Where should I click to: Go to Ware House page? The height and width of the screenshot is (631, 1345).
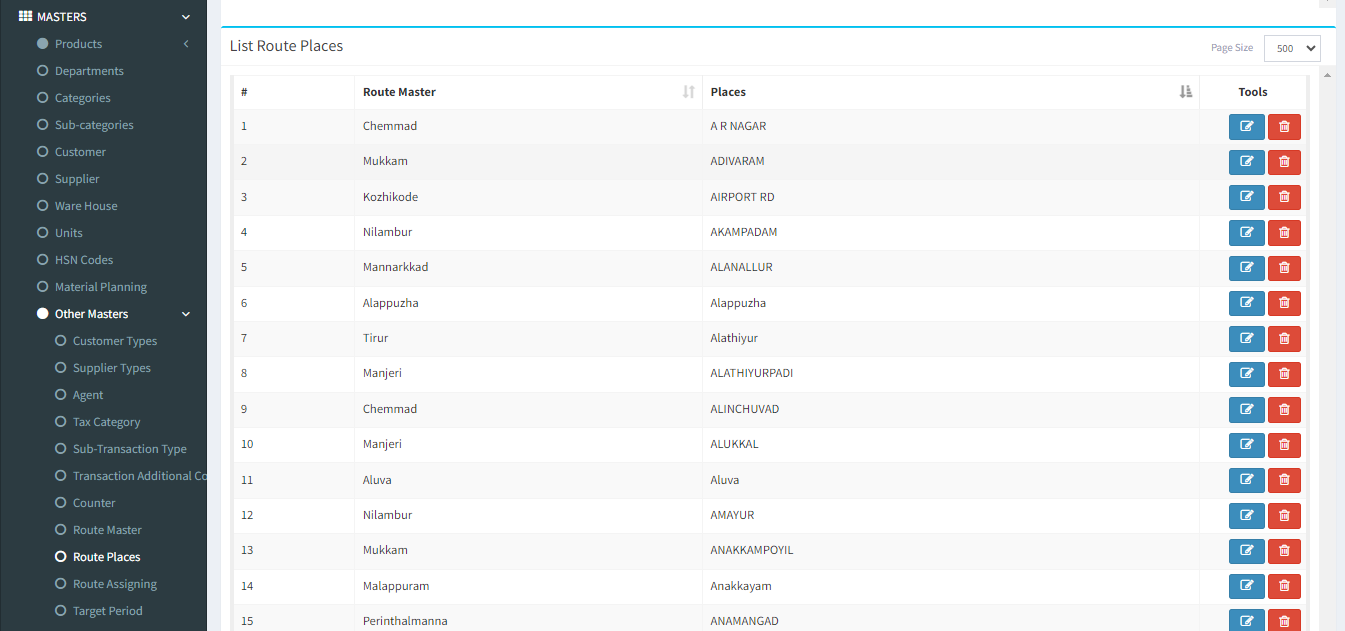click(86, 206)
